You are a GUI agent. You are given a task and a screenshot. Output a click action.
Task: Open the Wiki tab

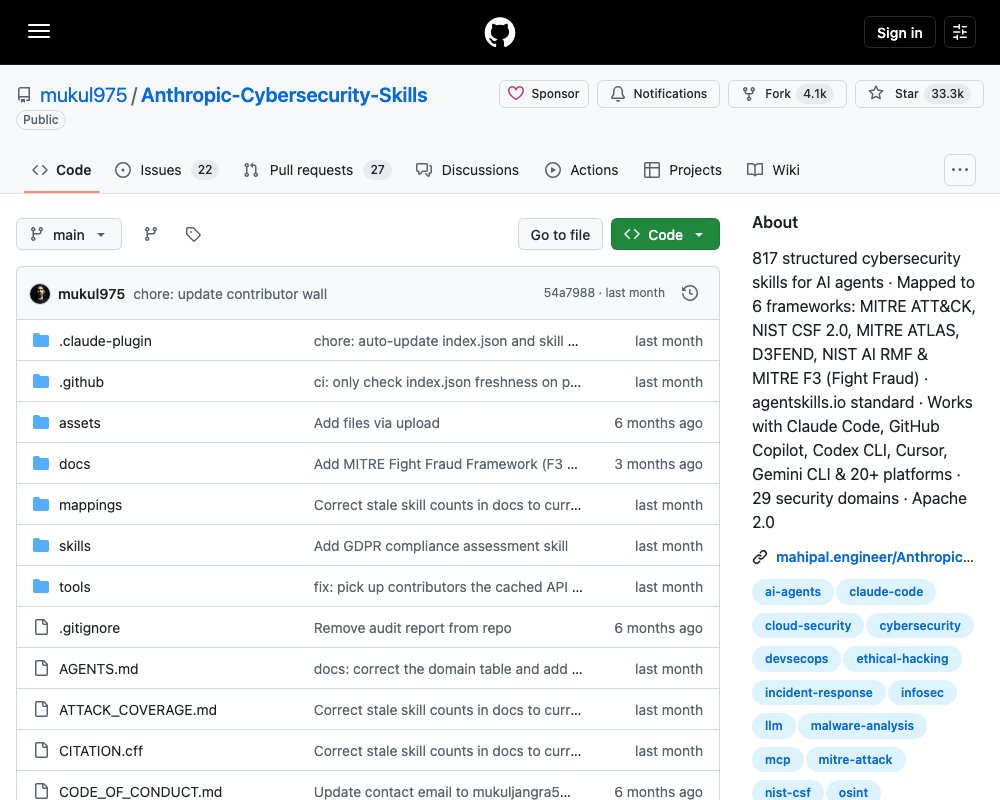tap(773, 170)
